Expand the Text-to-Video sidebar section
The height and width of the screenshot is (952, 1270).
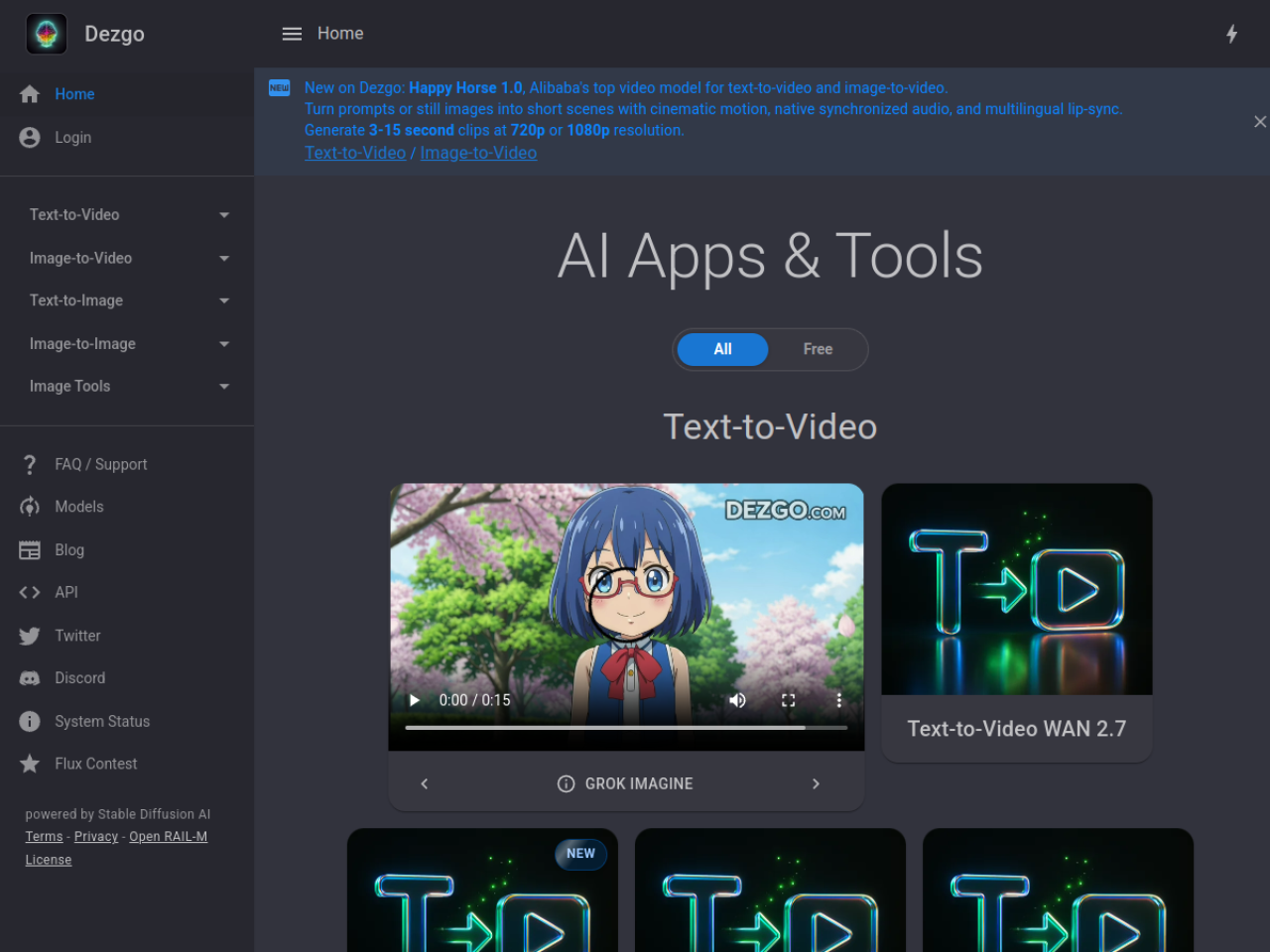point(127,214)
